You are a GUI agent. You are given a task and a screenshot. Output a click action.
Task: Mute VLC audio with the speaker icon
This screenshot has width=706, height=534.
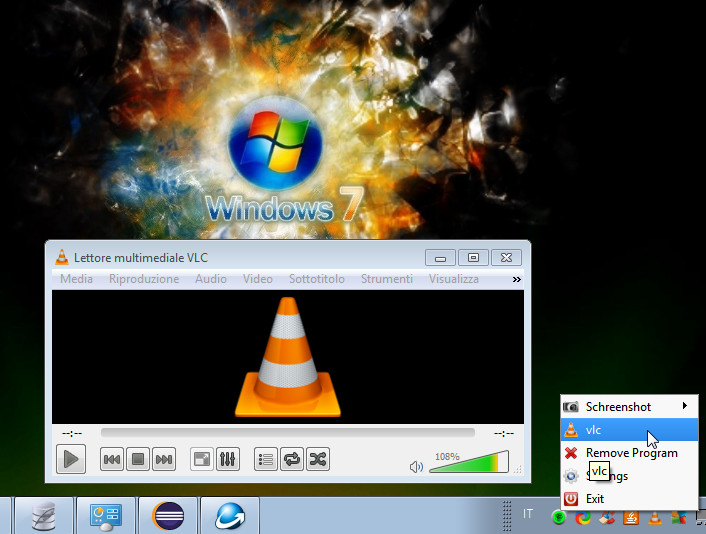(416, 467)
